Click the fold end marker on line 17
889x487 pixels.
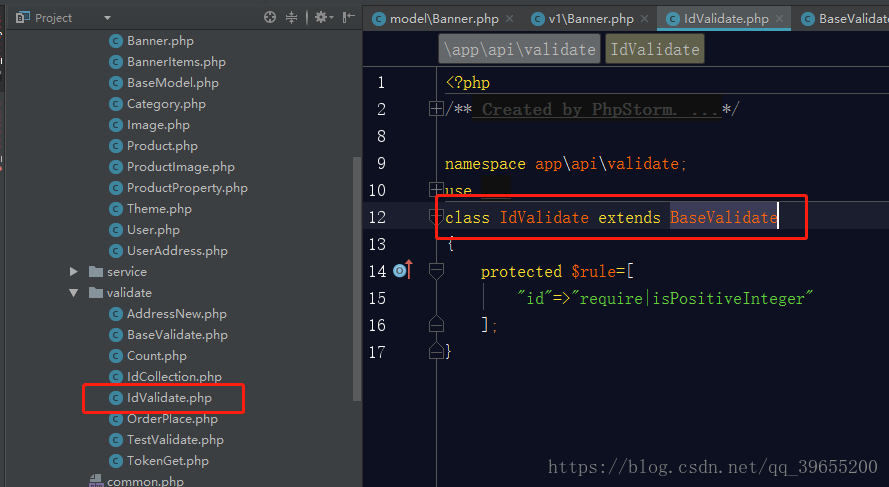436,351
